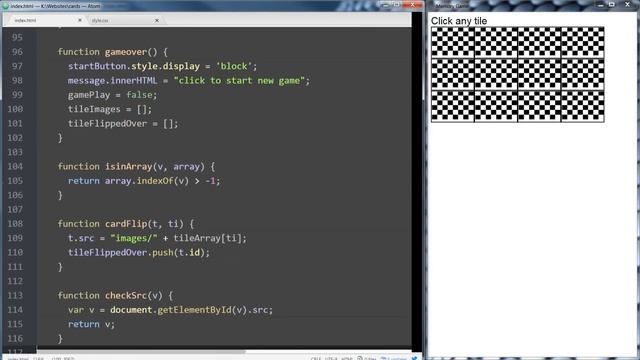Maximize the Memory Game window
This screenshot has height=360, width=640.
pyautogui.click(x=612, y=5)
